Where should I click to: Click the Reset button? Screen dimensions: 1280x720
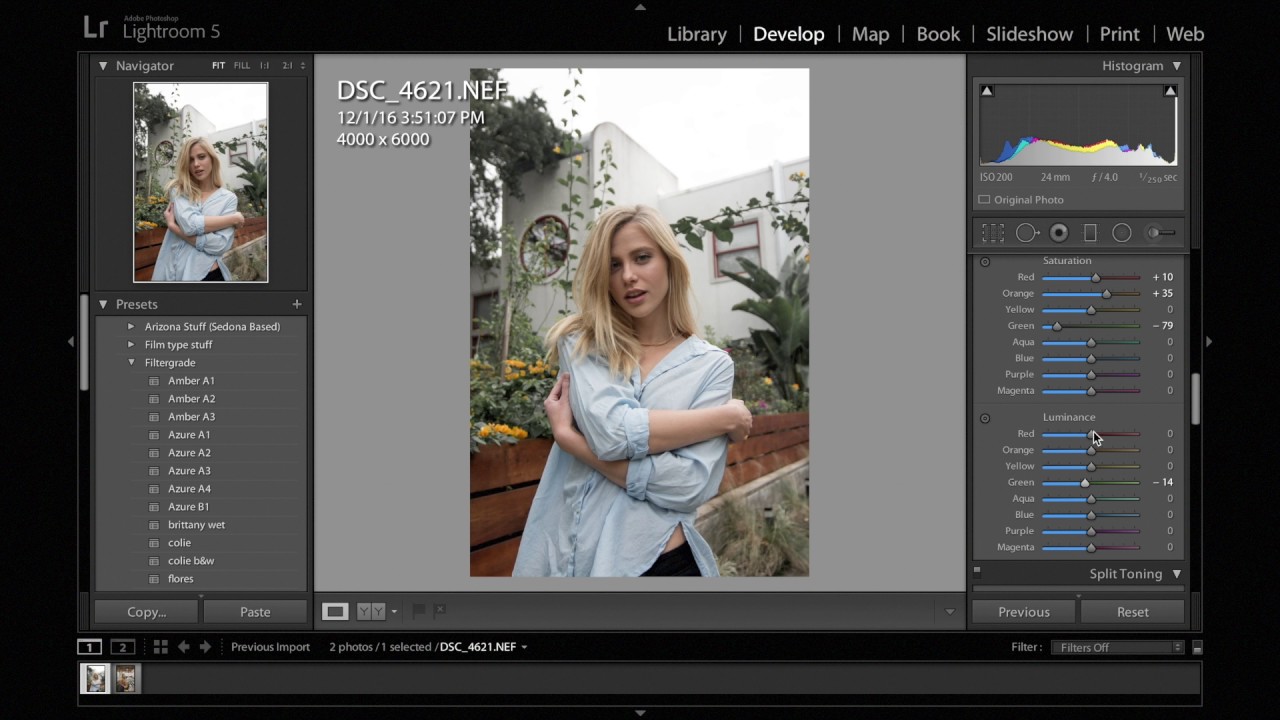pos(1133,612)
